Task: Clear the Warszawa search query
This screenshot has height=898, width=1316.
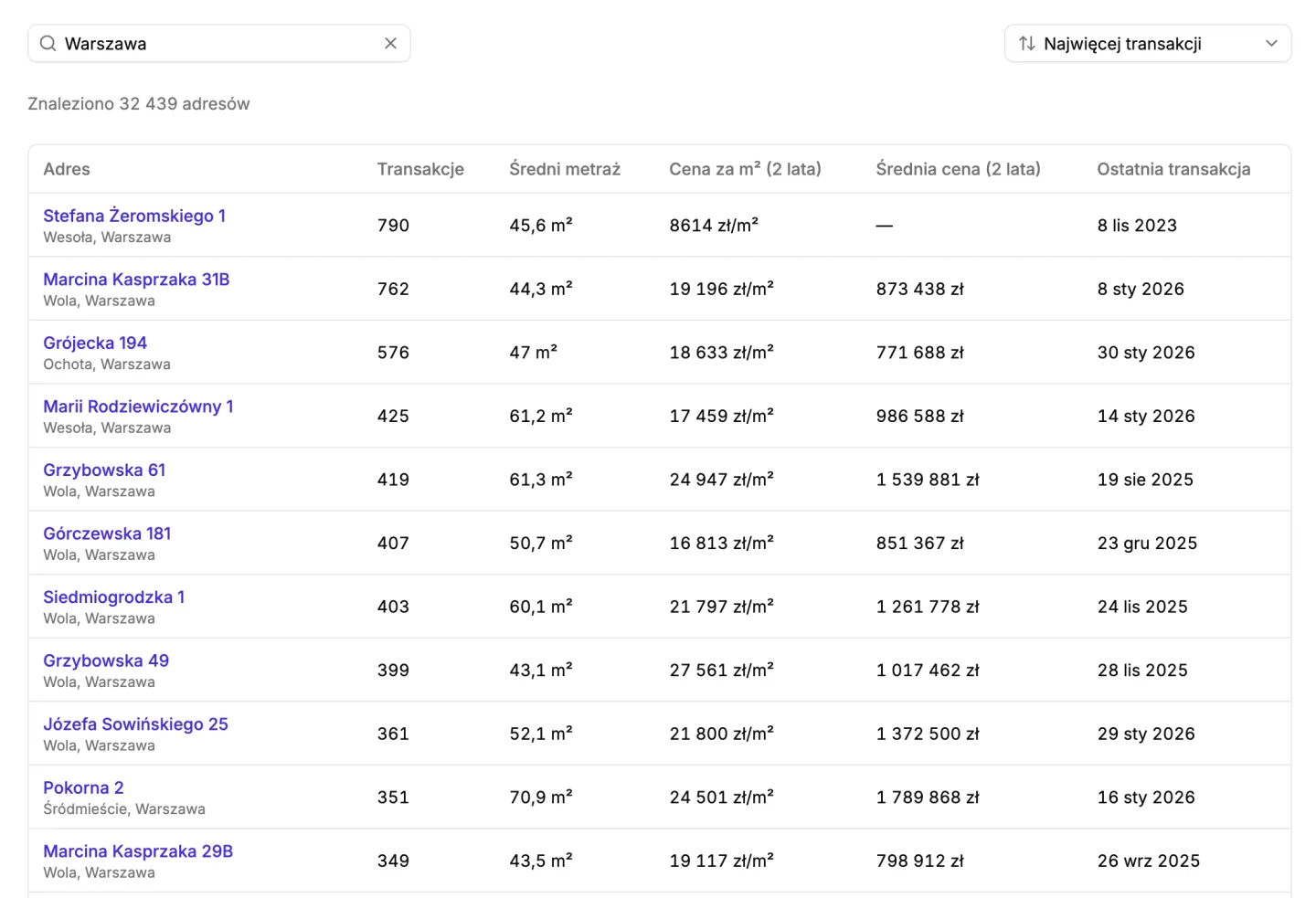Action: pyautogui.click(x=390, y=43)
